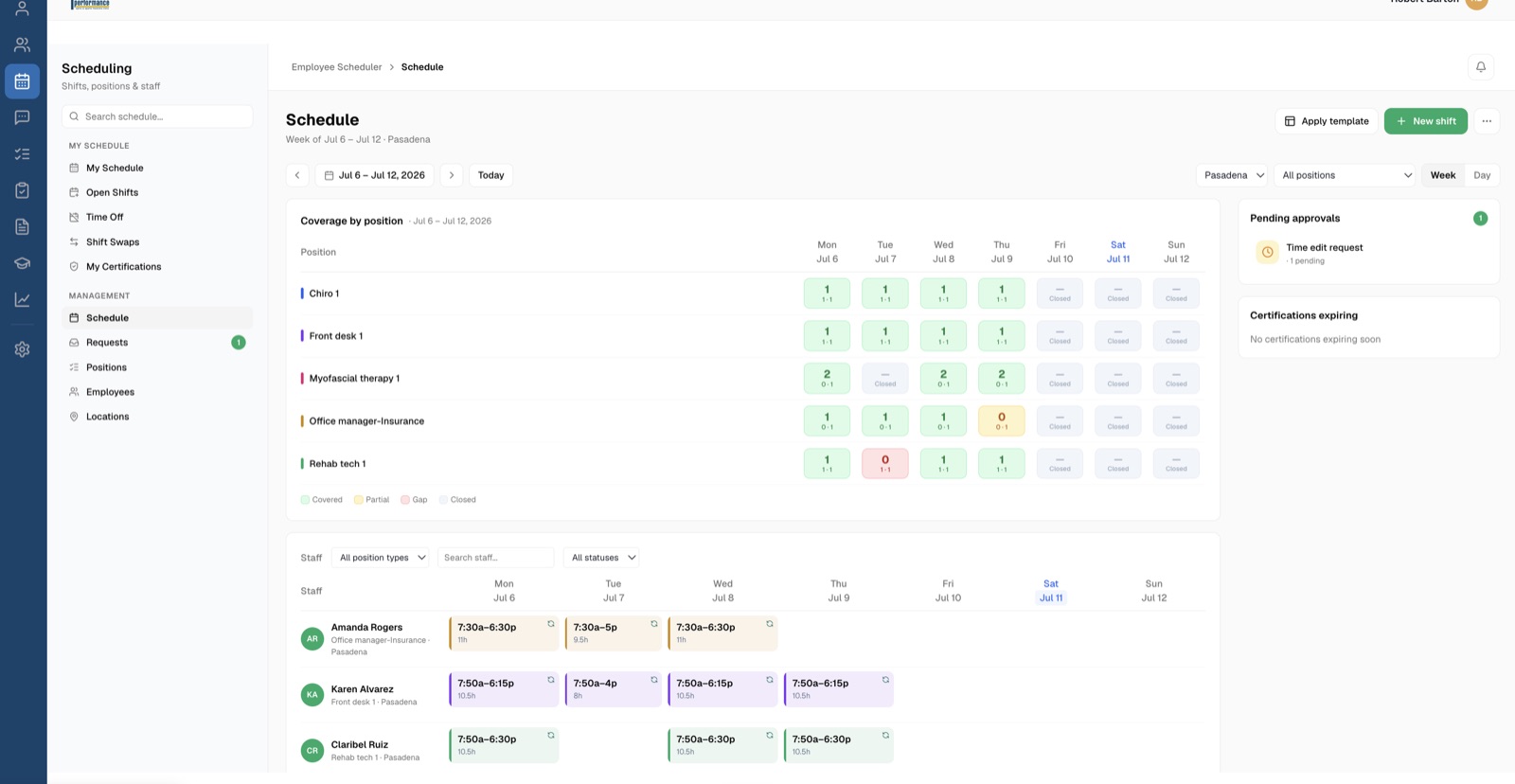Switch schedule to Week view
The image size is (1515, 784).
(1443, 175)
